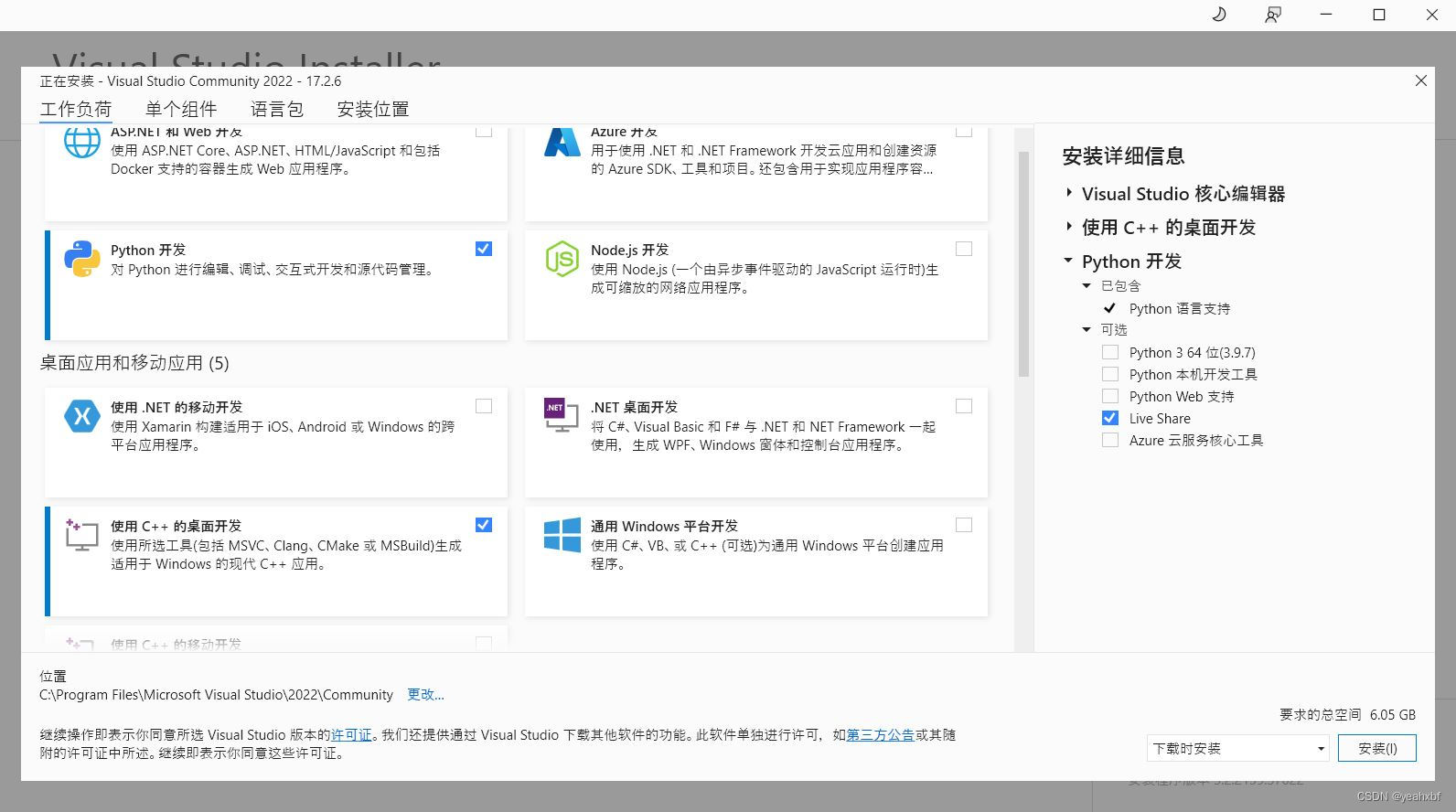Click the Python logo icon
The width and height of the screenshot is (1456, 812).
[82, 259]
